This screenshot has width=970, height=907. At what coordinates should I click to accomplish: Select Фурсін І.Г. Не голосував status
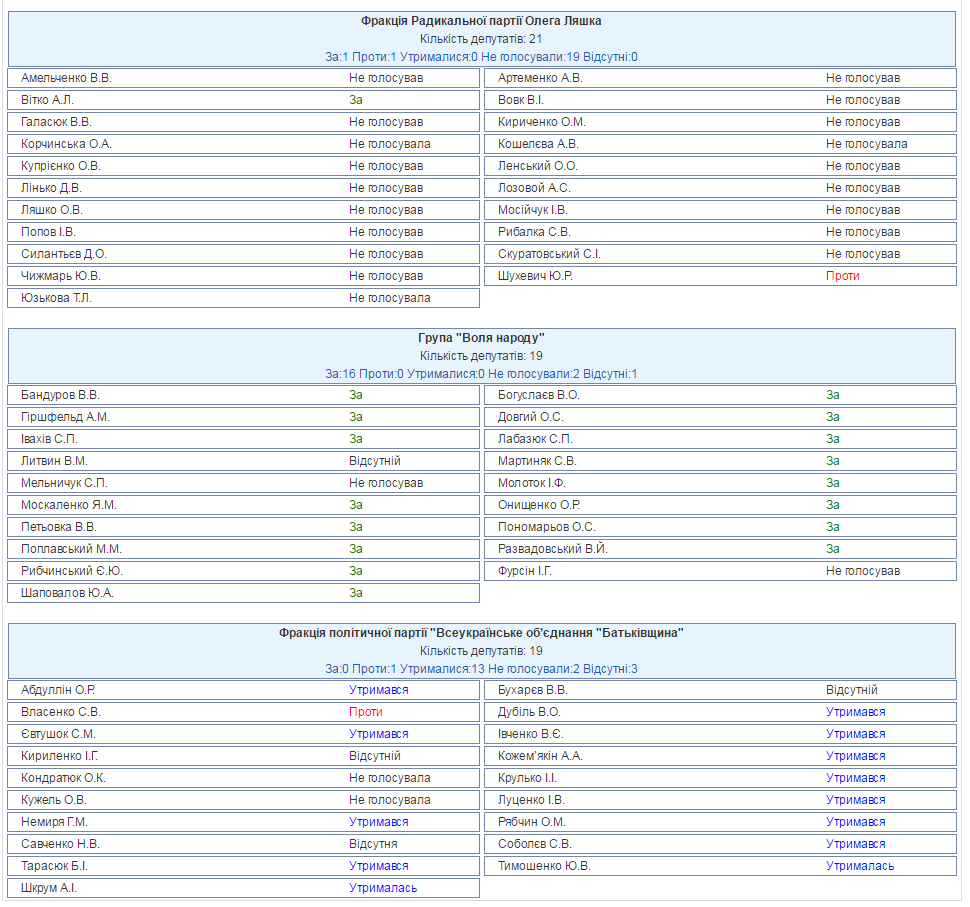click(863, 571)
